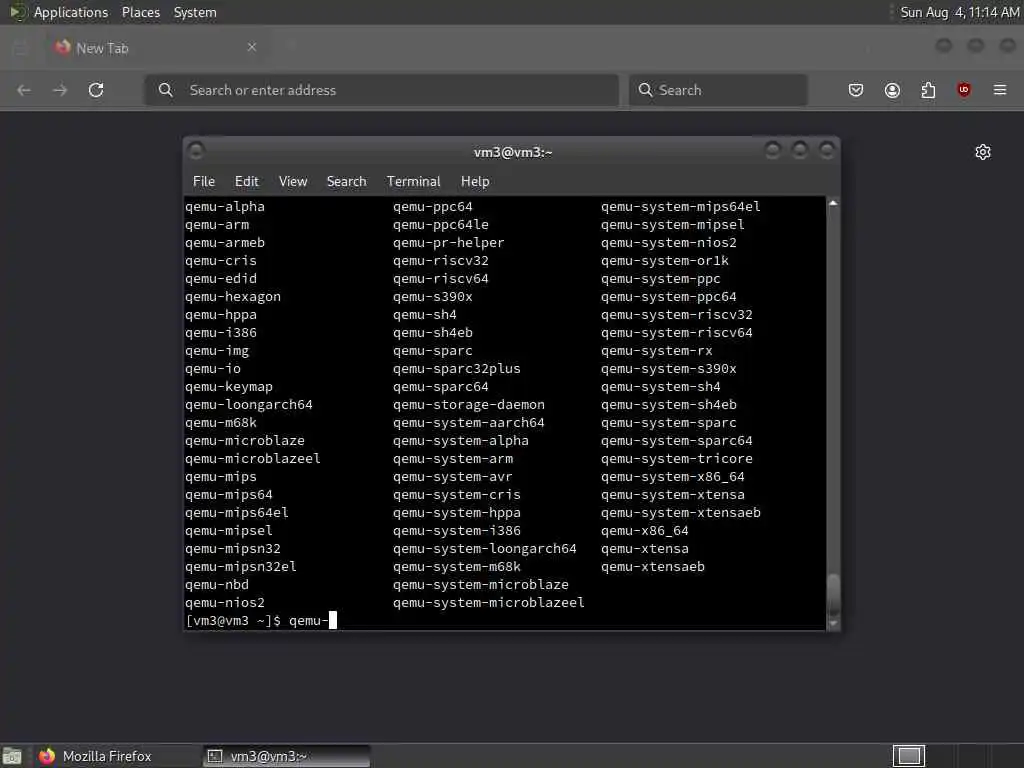Click the text qemu-system-loongarch64
This screenshot has width=1024, height=768.
(485, 549)
